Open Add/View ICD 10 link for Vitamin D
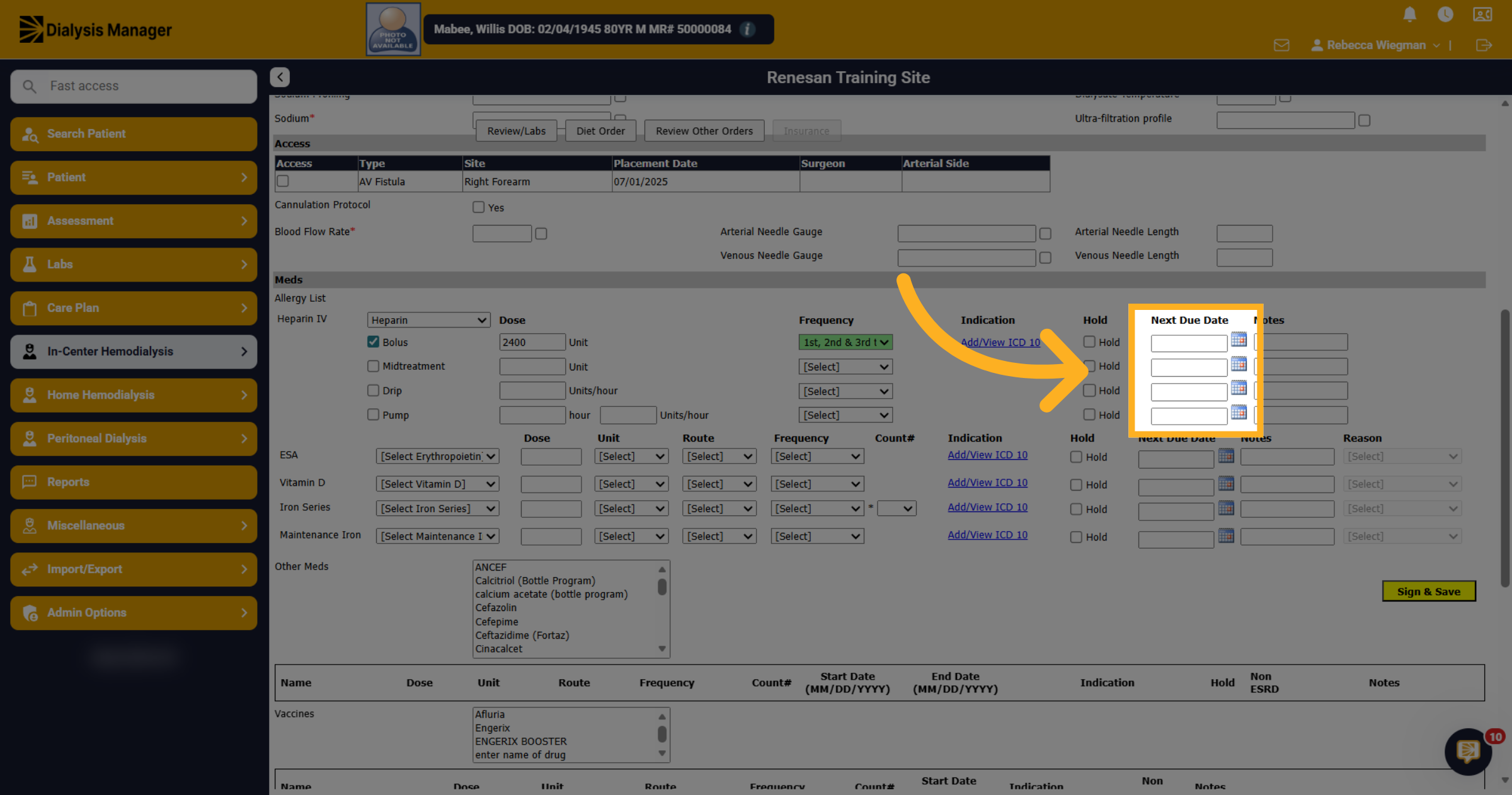 (x=987, y=483)
